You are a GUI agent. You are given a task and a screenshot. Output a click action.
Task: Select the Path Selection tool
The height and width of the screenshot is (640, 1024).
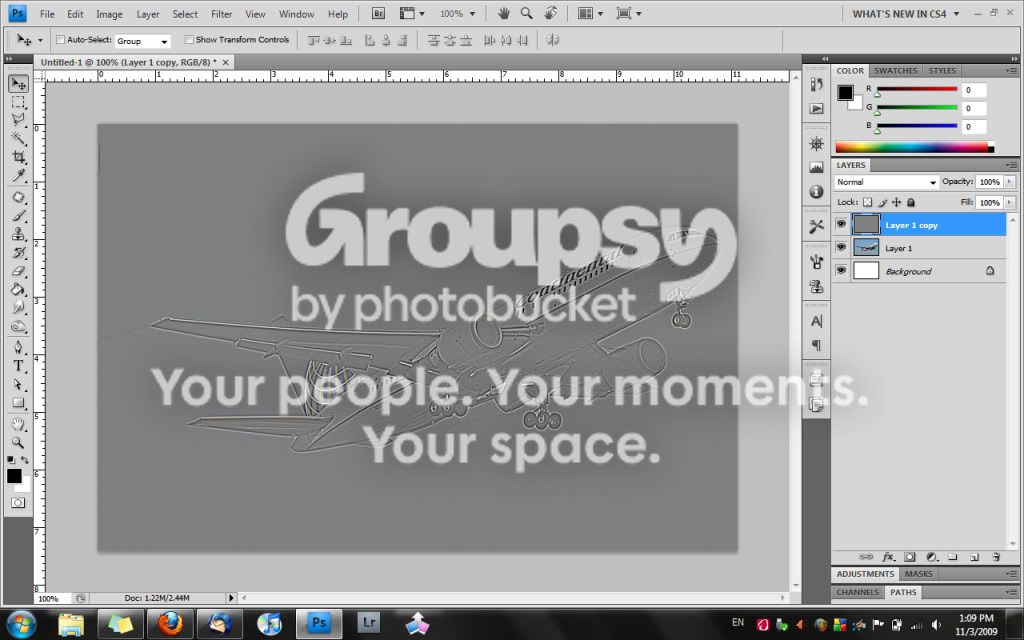point(18,384)
